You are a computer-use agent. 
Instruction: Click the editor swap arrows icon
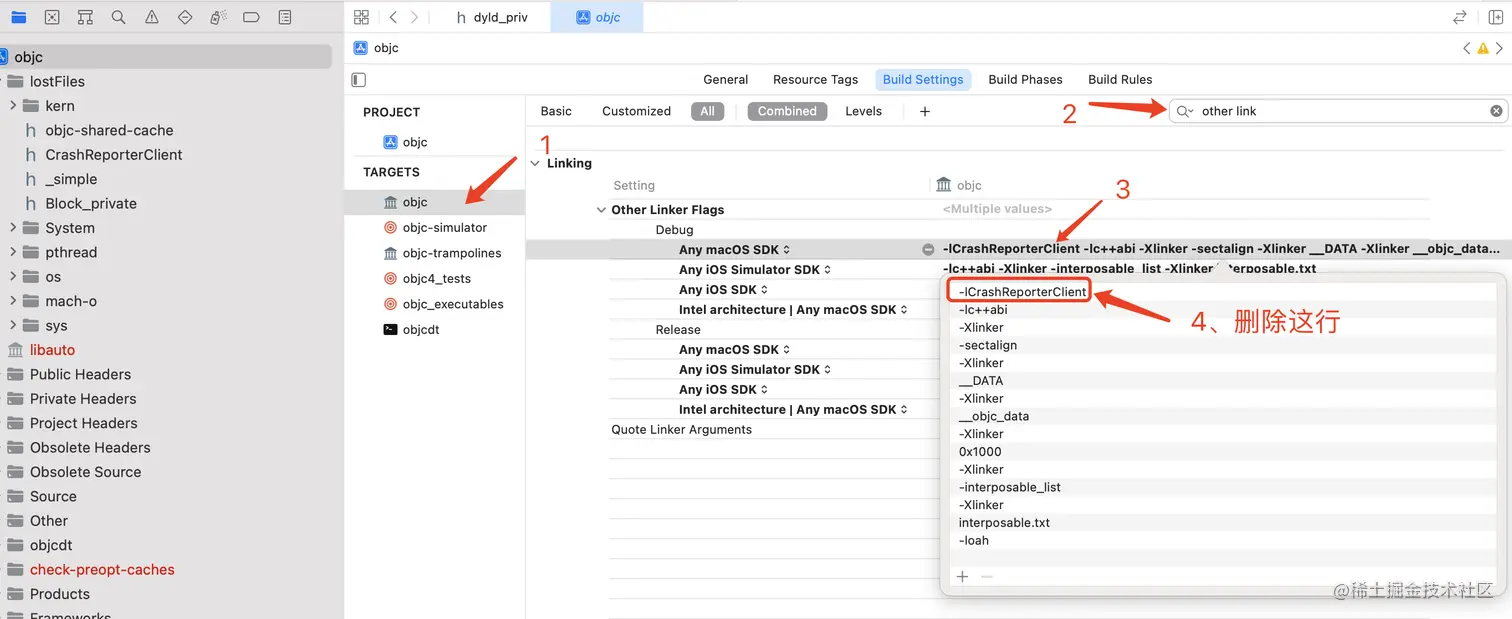click(1460, 17)
